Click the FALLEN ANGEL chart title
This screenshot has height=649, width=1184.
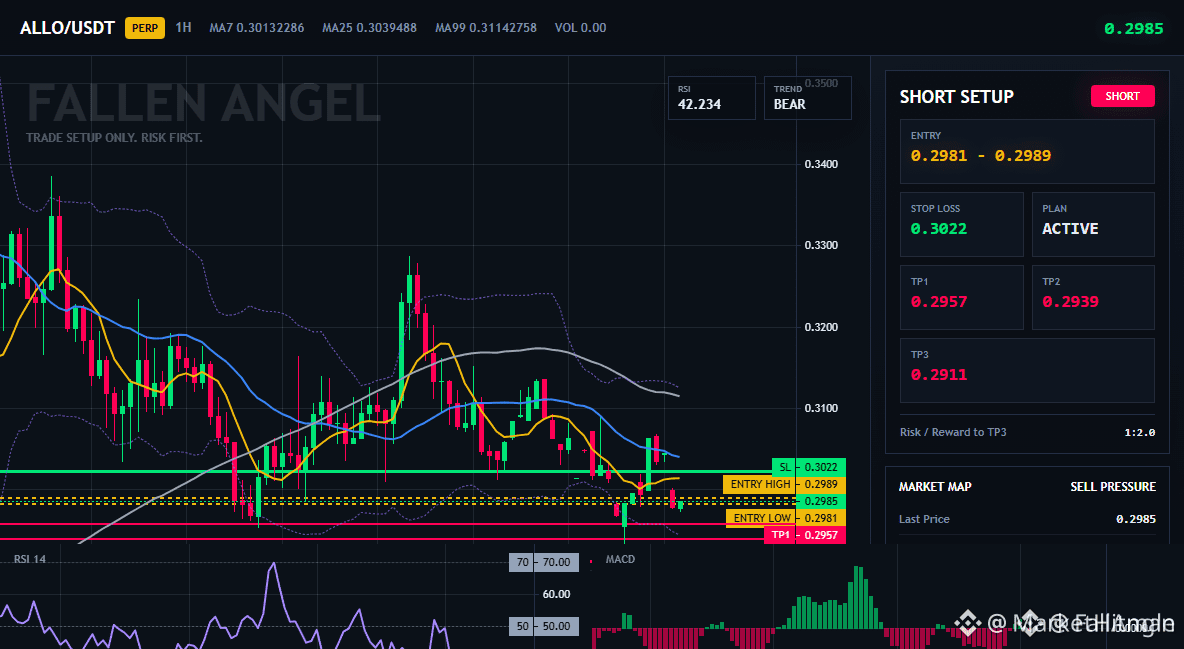203,104
